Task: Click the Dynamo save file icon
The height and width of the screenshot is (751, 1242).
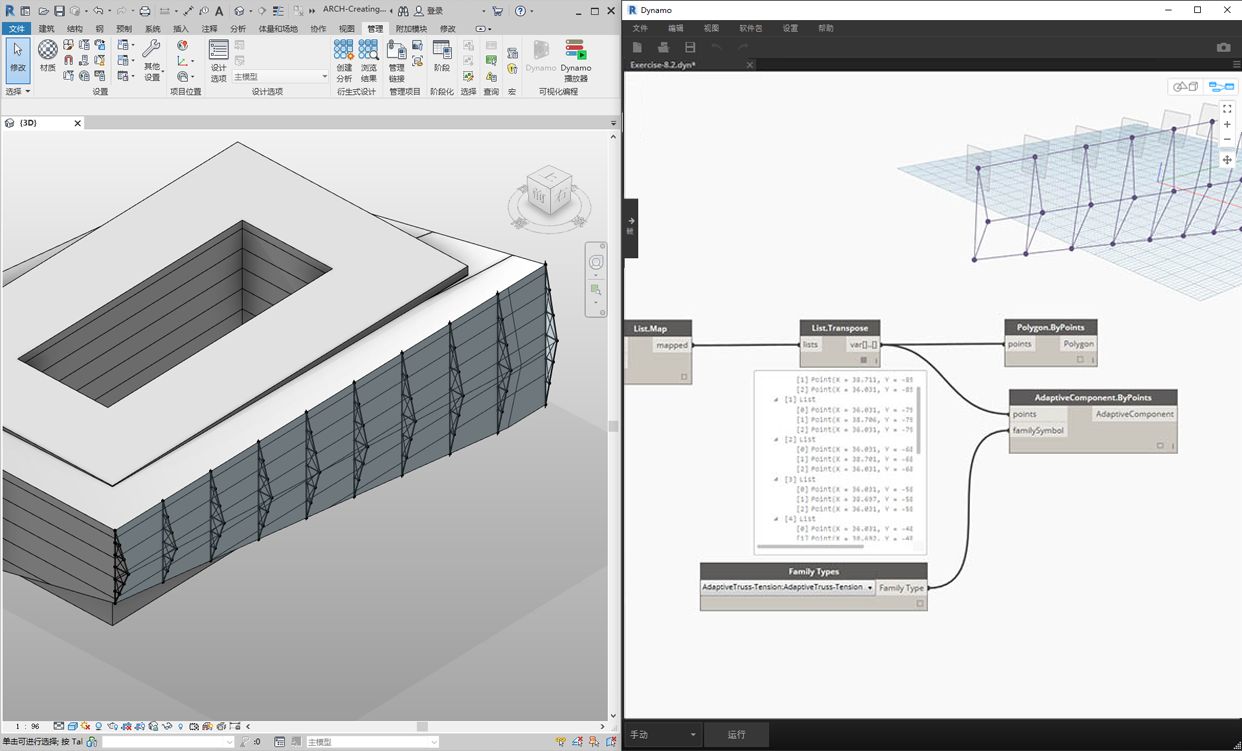Action: click(x=690, y=47)
